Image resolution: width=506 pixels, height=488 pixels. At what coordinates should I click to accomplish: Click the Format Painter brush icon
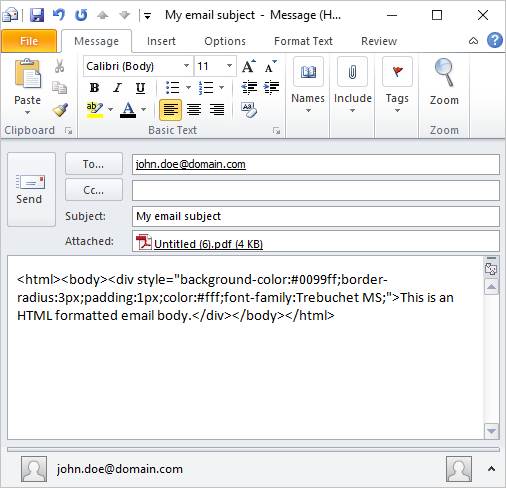(60, 110)
